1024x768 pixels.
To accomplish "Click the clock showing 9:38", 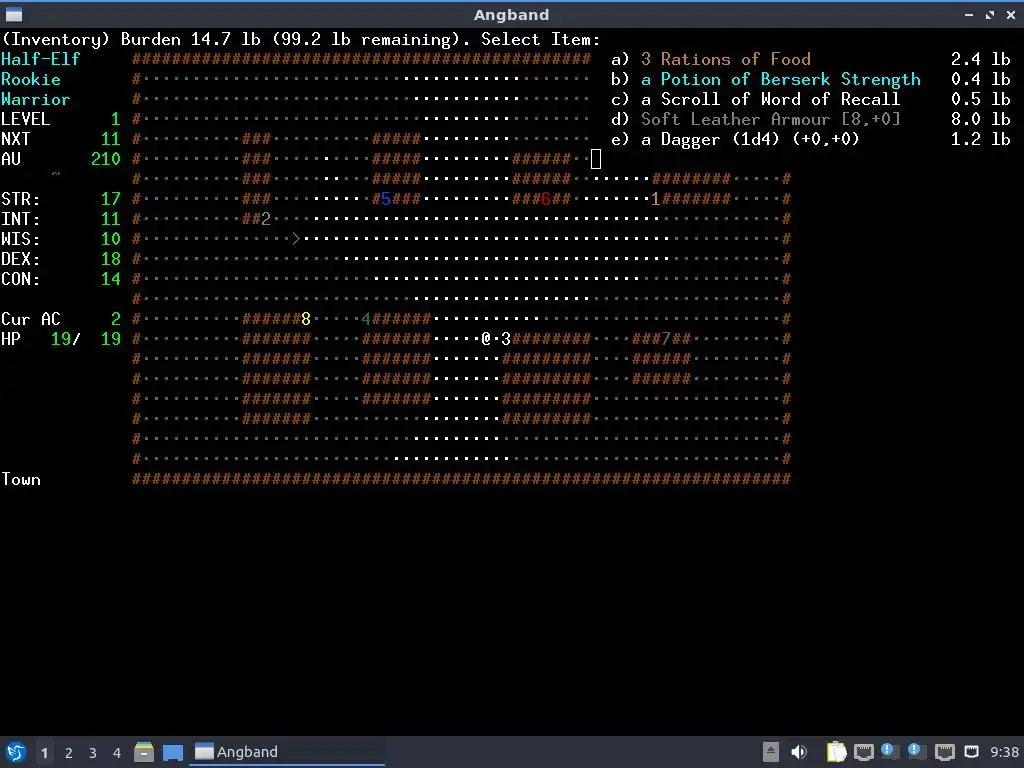I will [1004, 752].
